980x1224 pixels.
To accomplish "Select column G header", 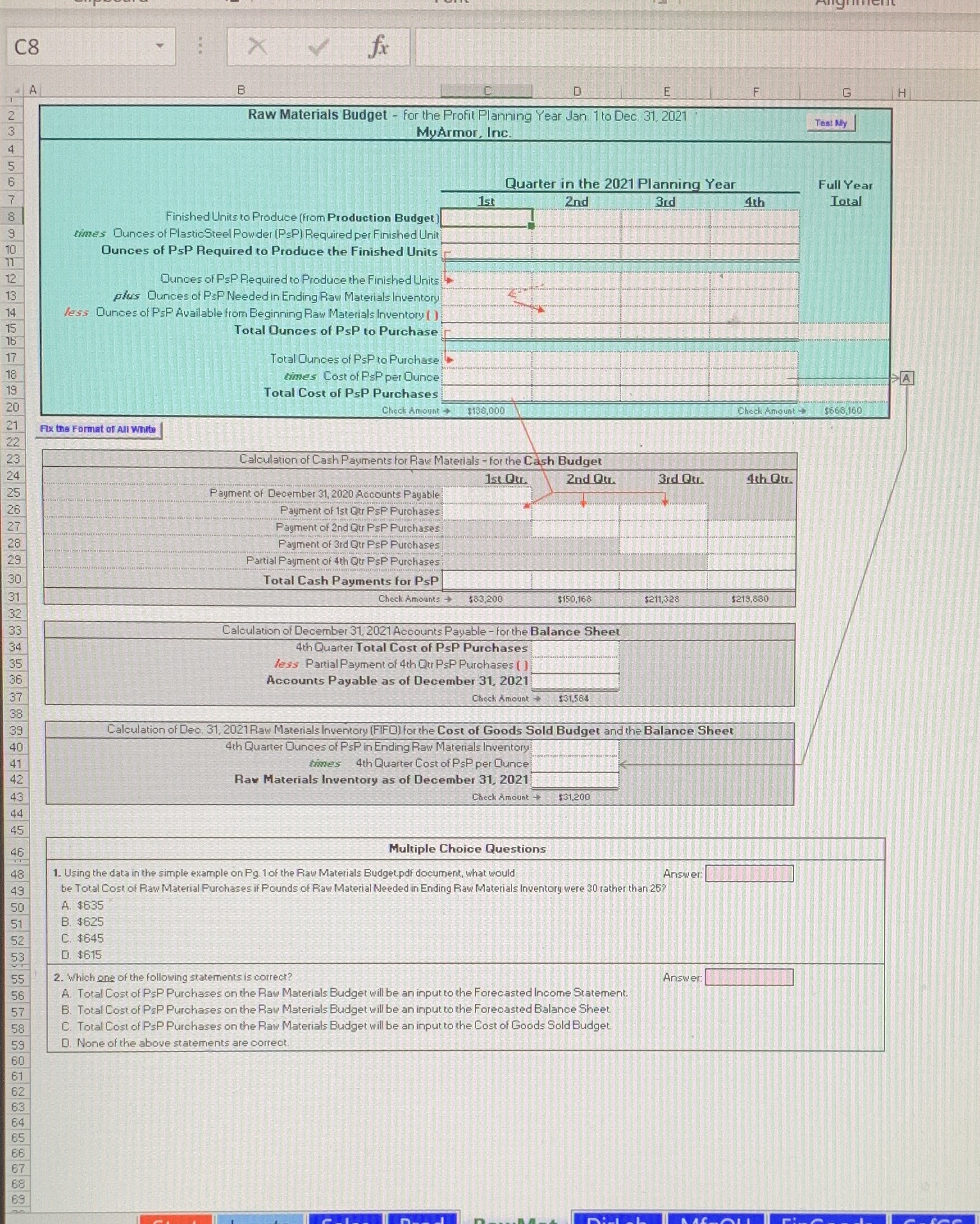I will [x=845, y=92].
